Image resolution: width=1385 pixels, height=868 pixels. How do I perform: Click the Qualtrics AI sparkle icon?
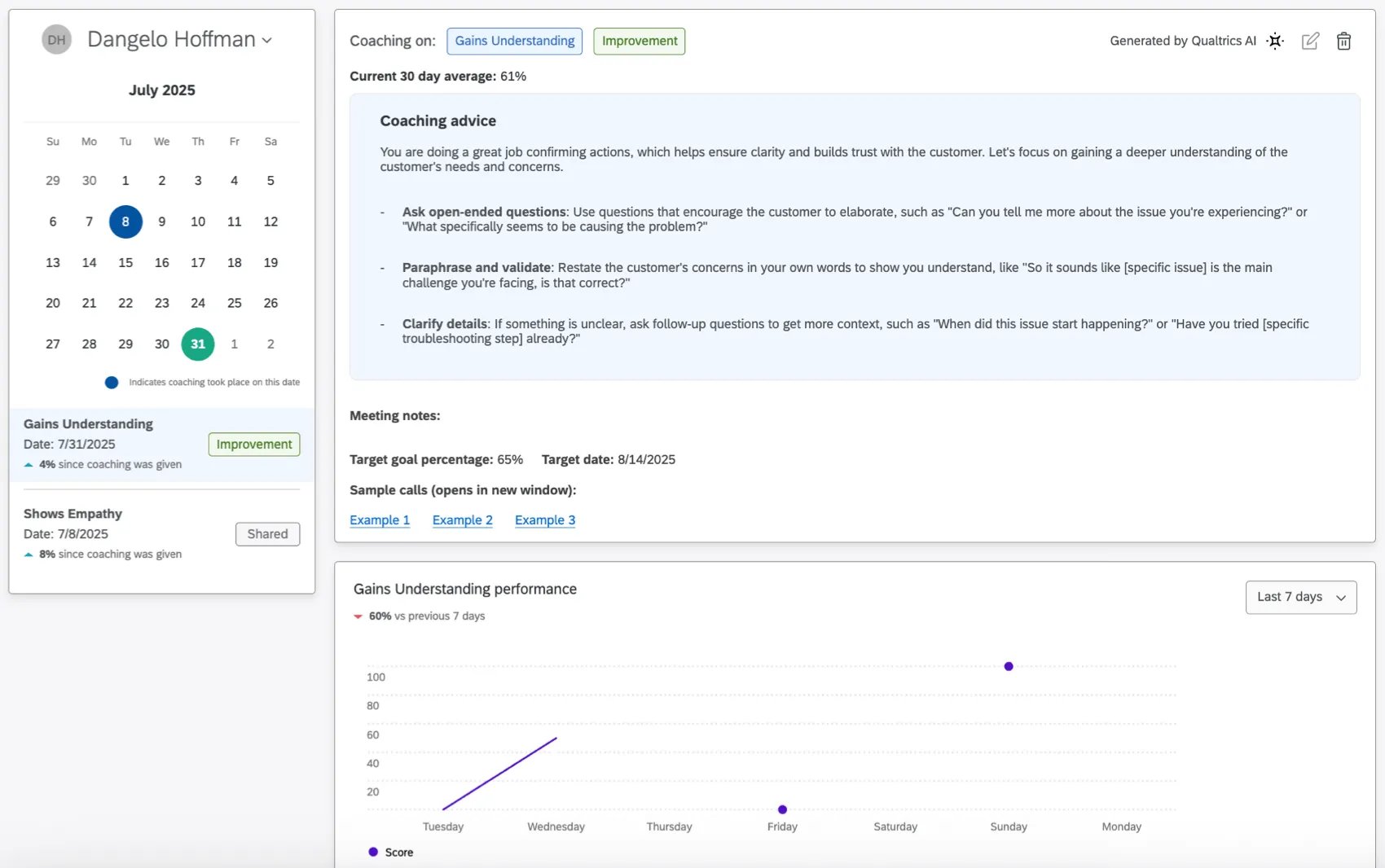point(1276,41)
